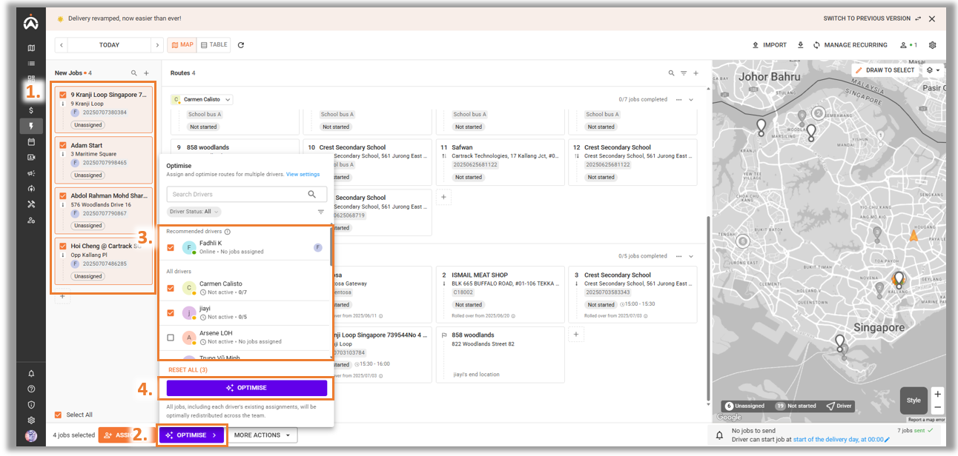Open the map Style thumbnail
The width and height of the screenshot is (958, 456).
point(913,400)
